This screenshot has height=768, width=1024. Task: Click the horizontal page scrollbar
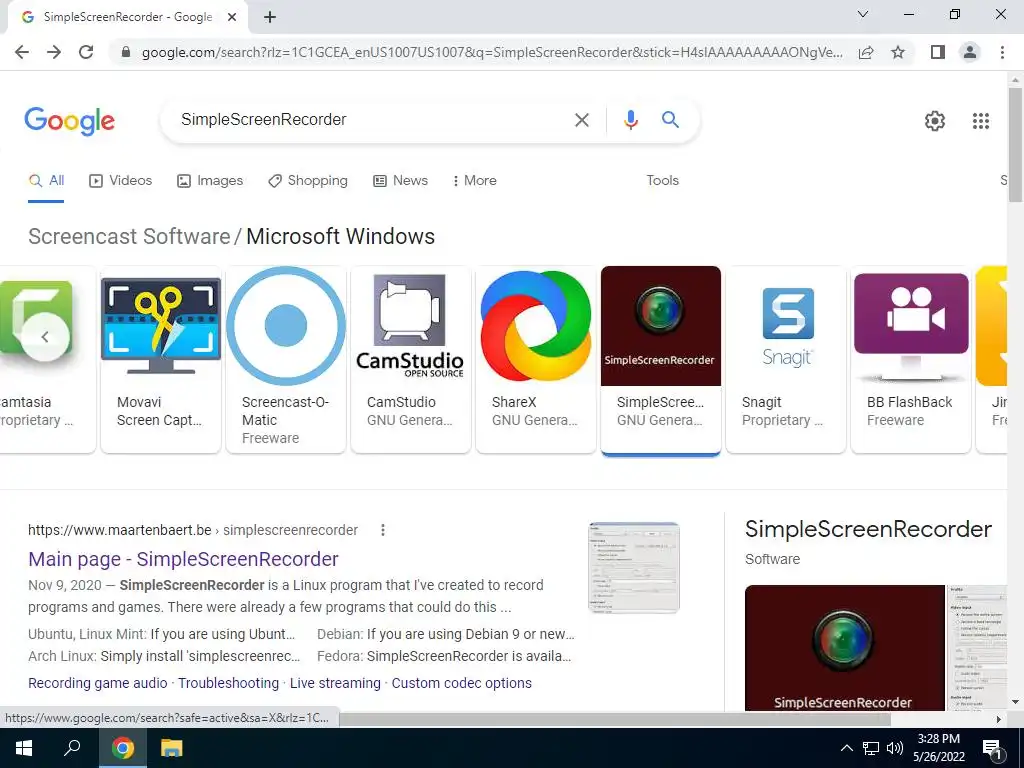[x=614, y=719]
